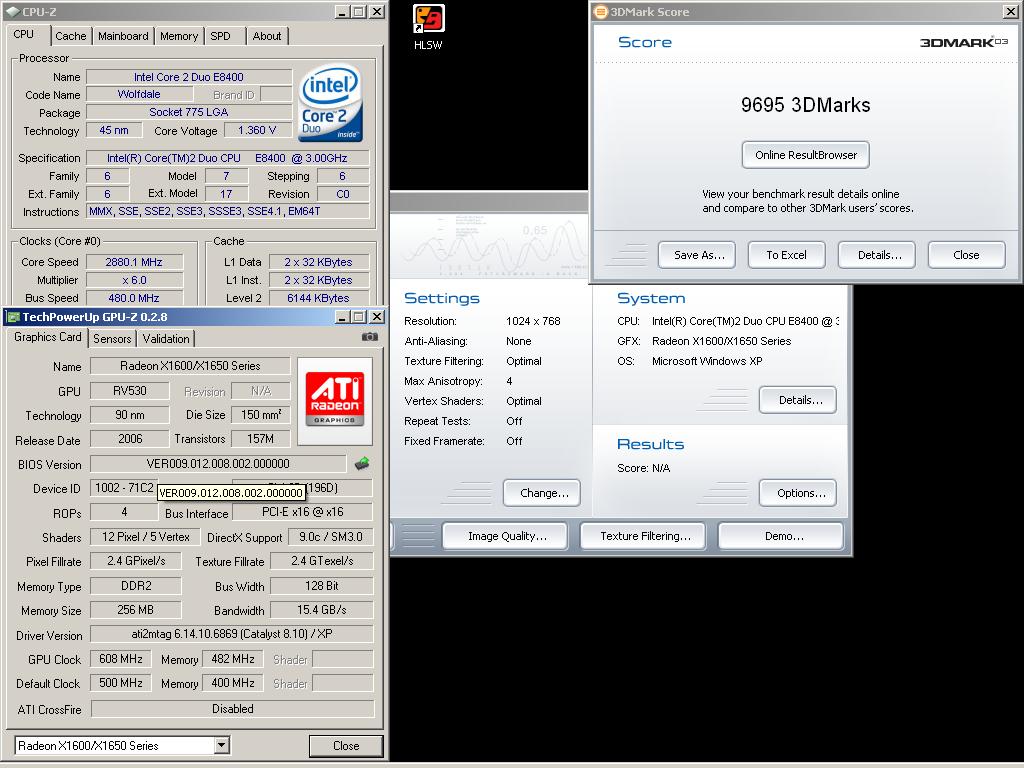
Task: Click the Level 2 cache 6144 KBytes value
Action: coord(319,298)
